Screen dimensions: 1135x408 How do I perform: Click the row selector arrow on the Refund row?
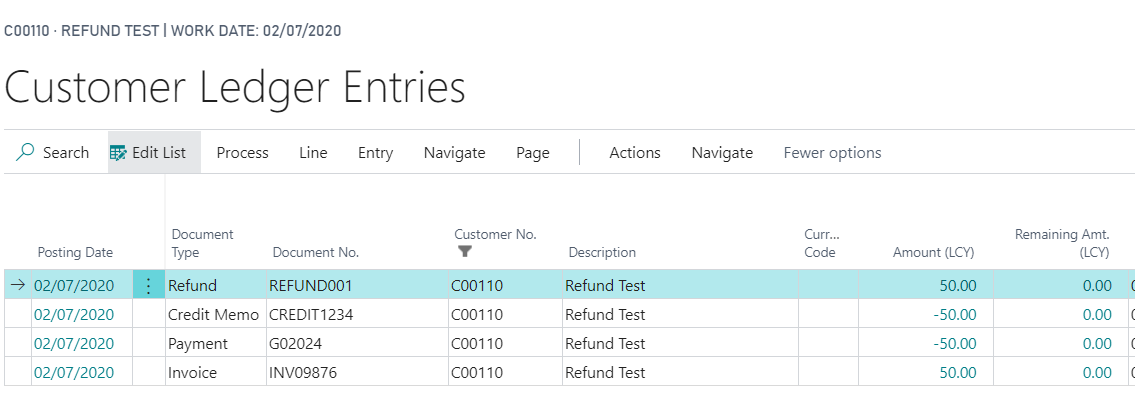coord(18,285)
